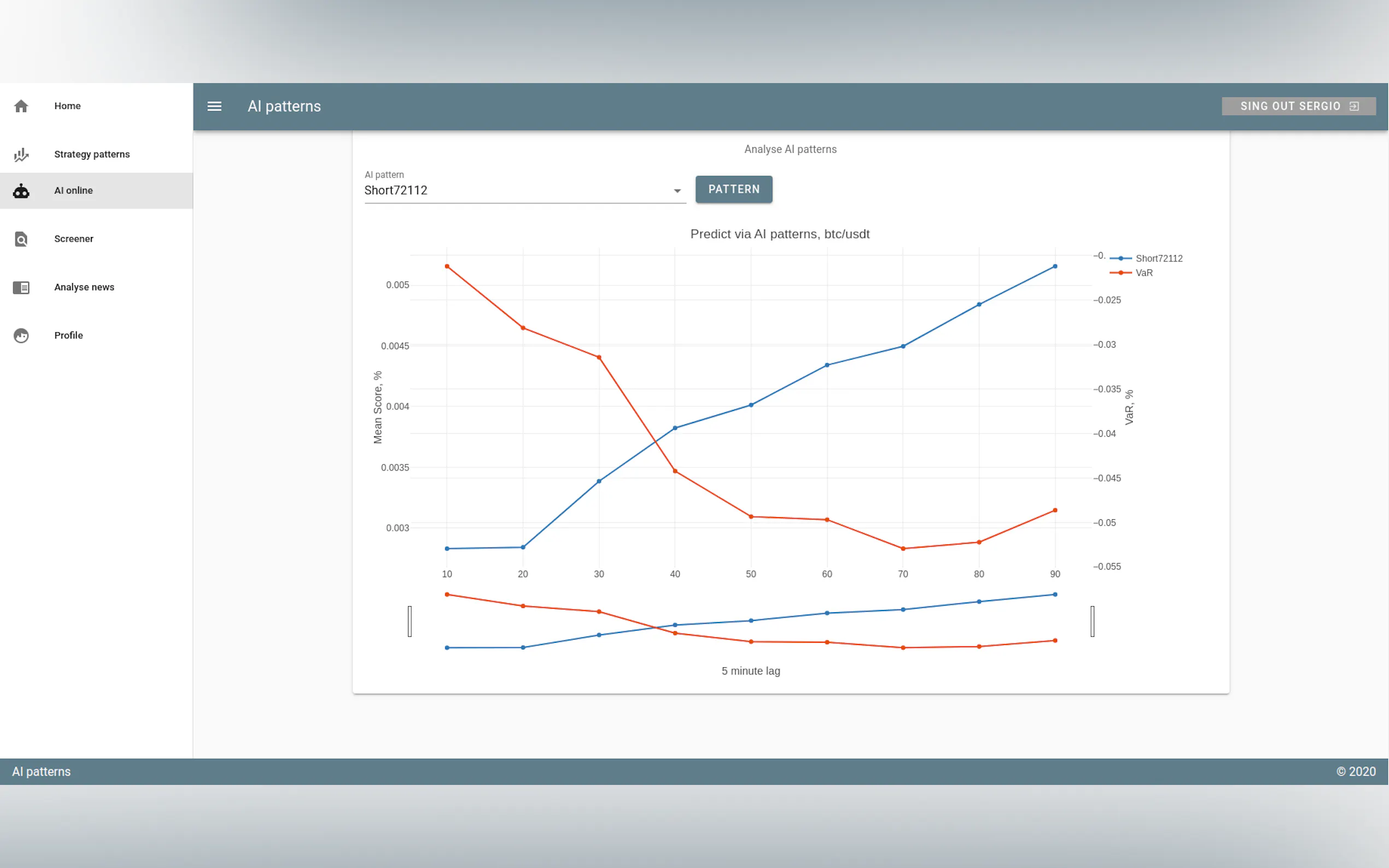1389x868 pixels.
Task: Go to the Analyse news menu item
Action: 84,287
